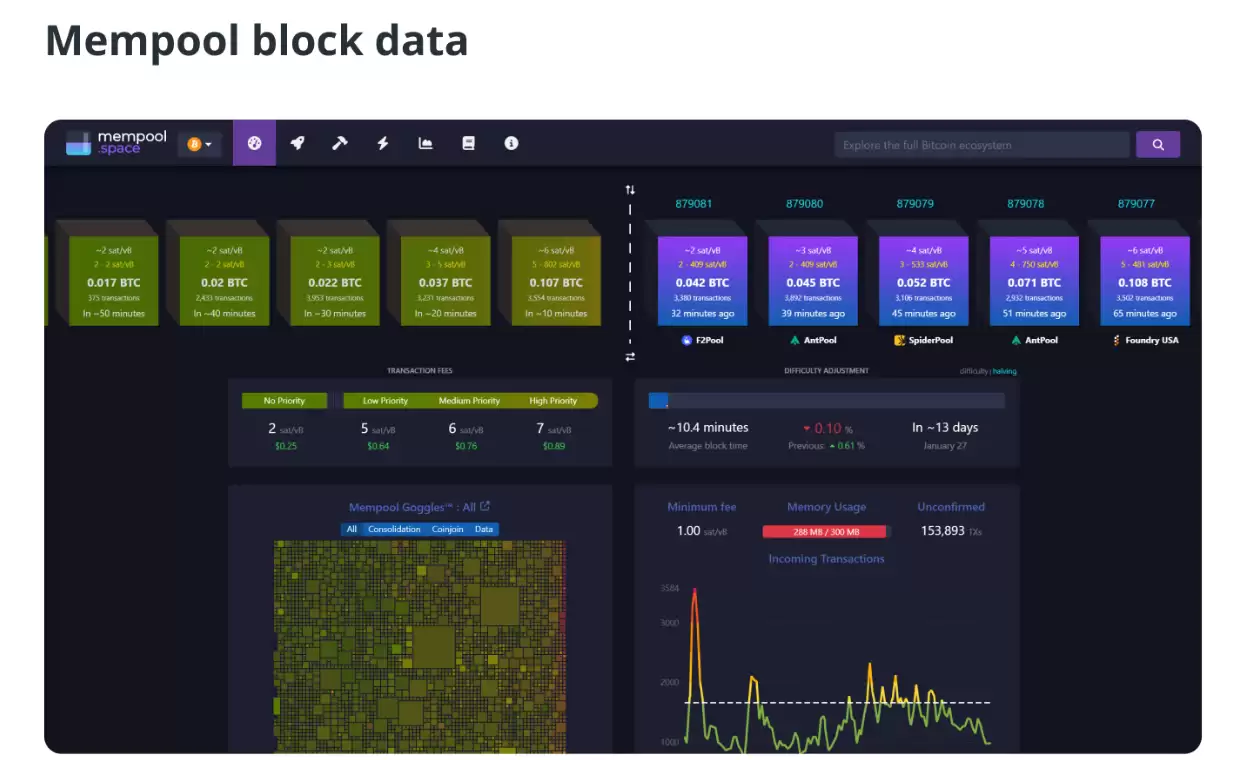Open the dashboard gauge icon tab
Viewport: 1248px width, 760px height.
point(254,143)
